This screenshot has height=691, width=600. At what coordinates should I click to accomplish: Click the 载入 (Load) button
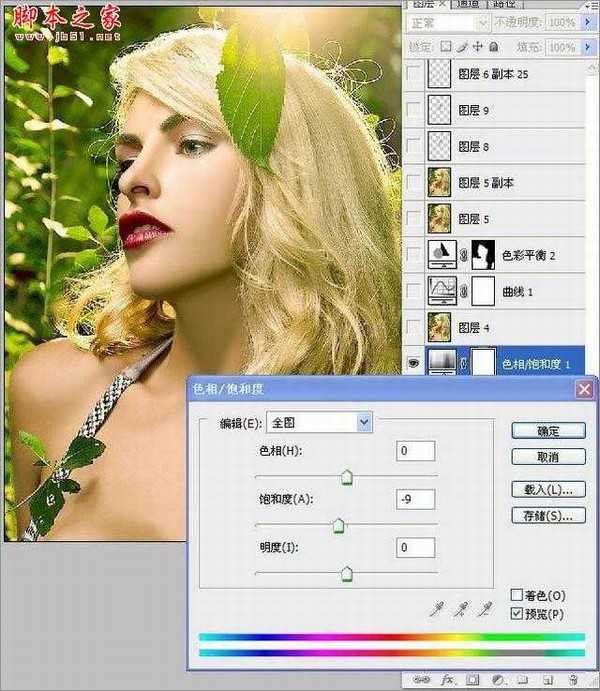click(547, 490)
